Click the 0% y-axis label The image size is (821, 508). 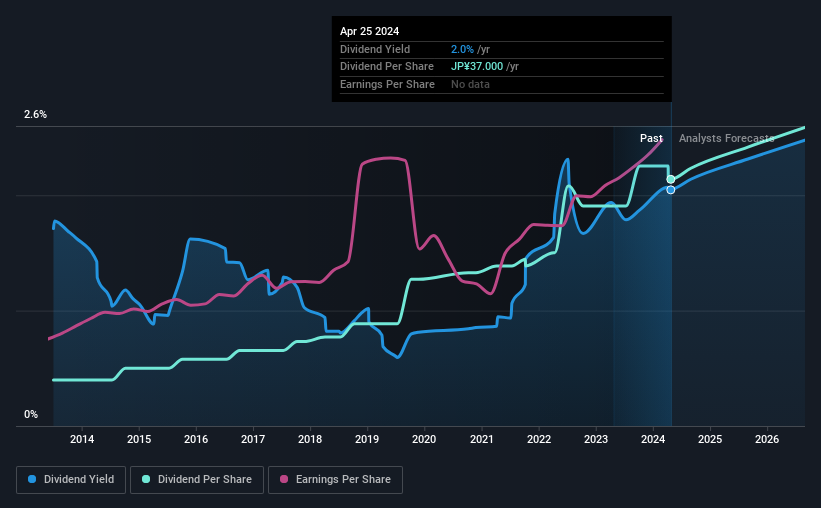(31, 415)
